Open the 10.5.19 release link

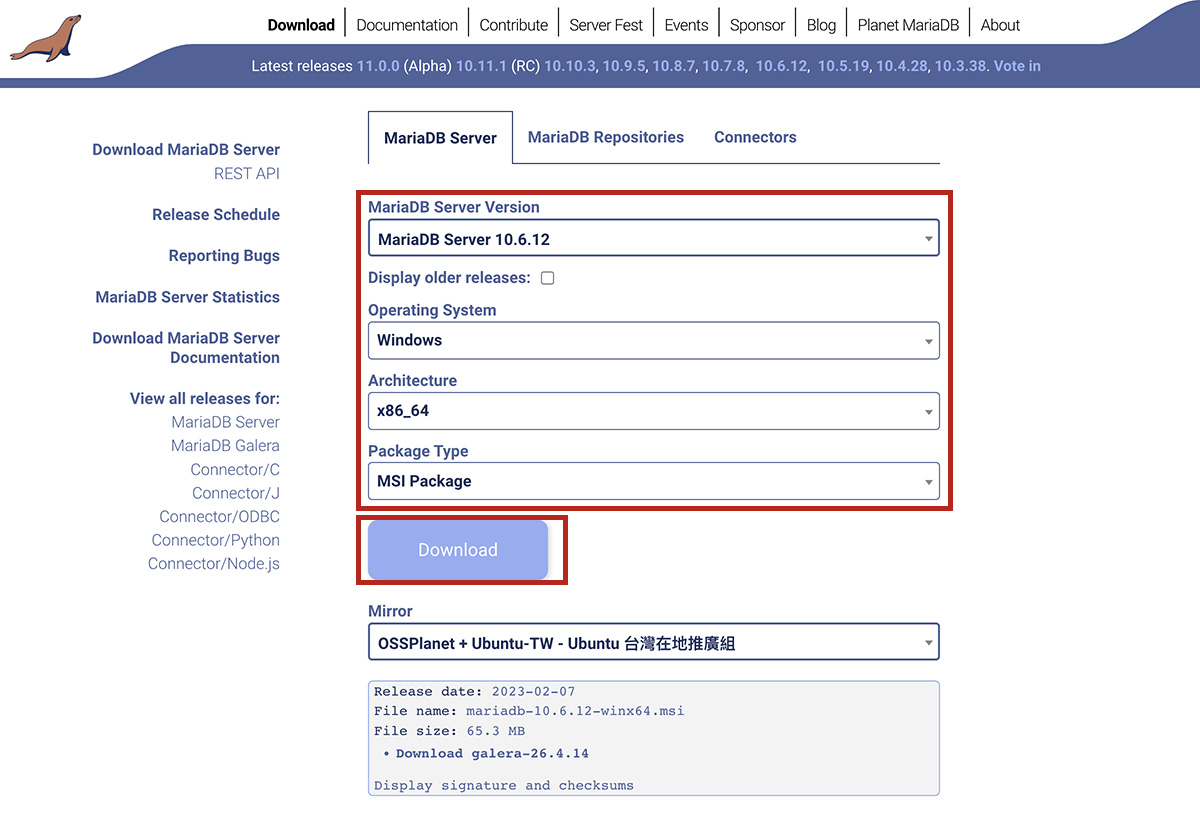[x=843, y=66]
